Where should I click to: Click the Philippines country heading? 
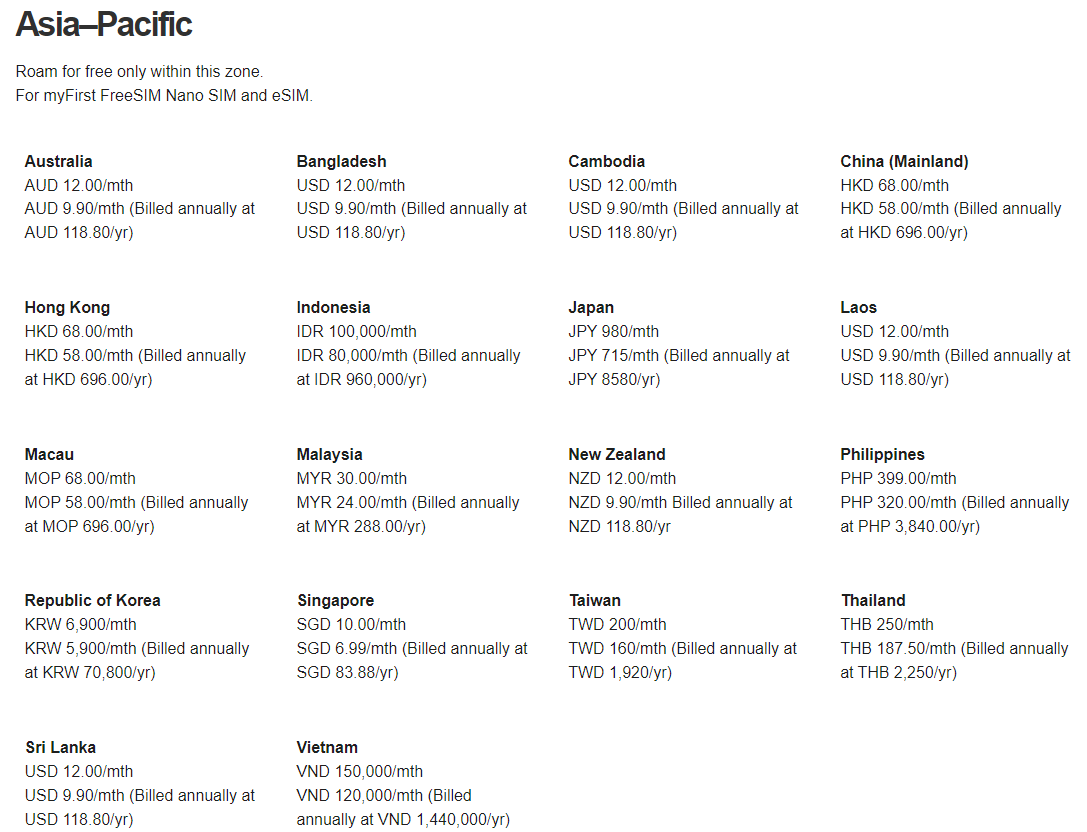pyautogui.click(x=882, y=454)
